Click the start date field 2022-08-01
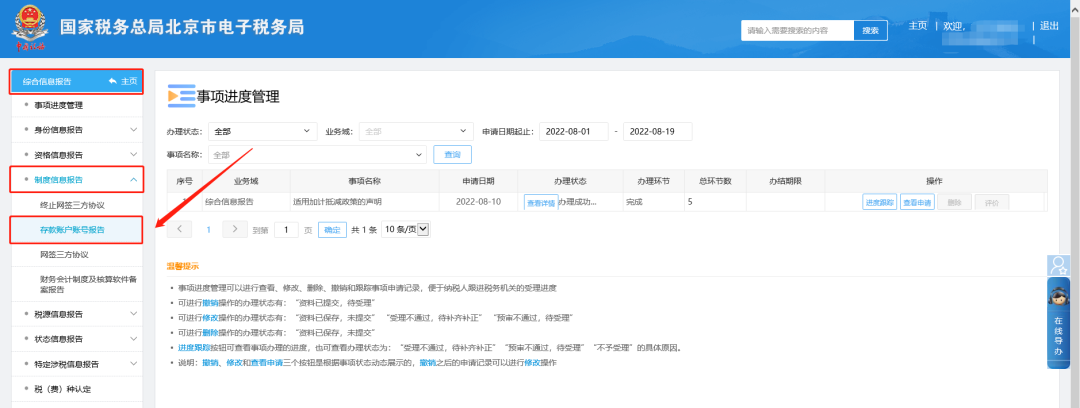The width and height of the screenshot is (1080, 408). (x=573, y=131)
